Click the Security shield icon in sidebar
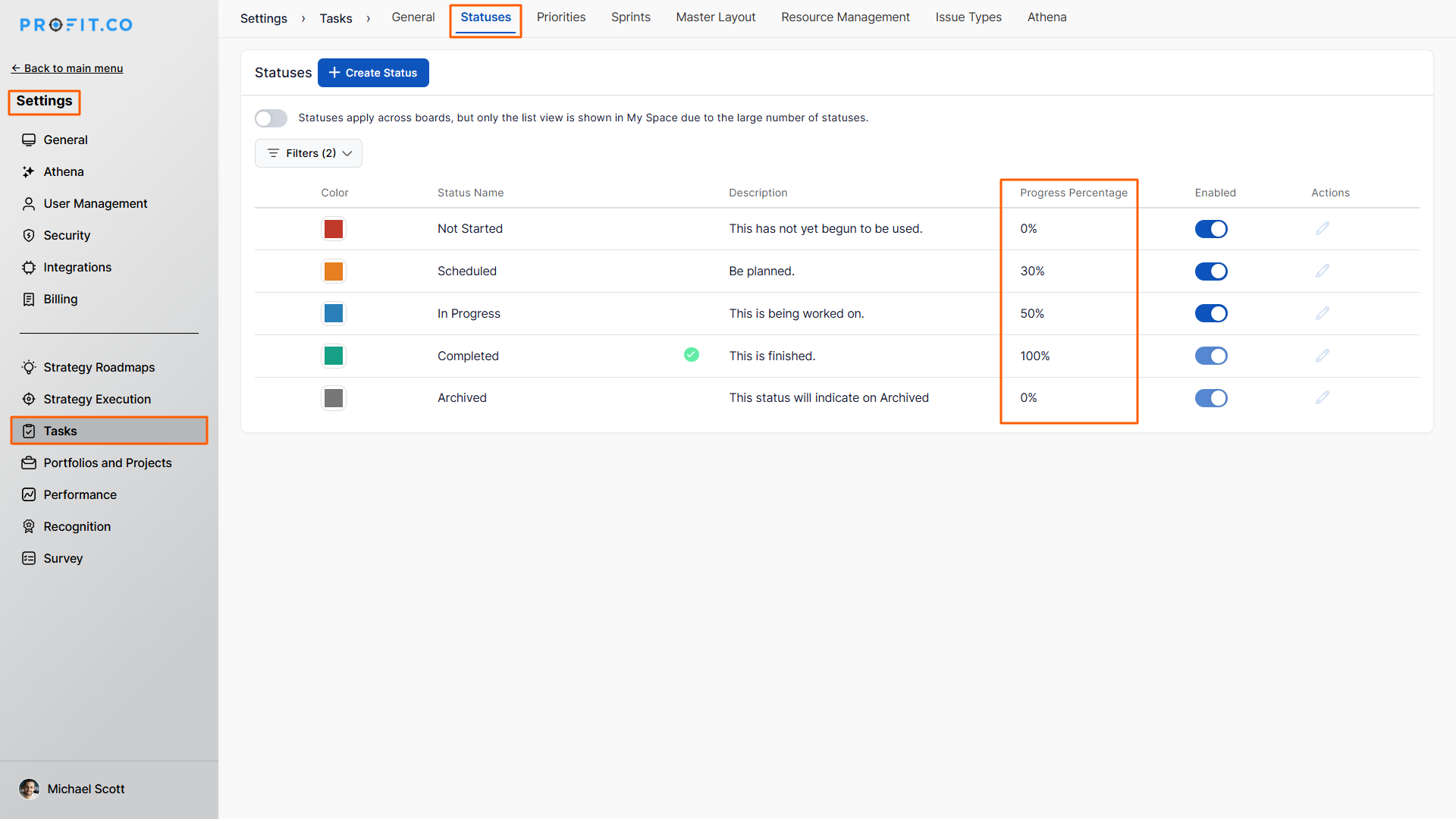The height and width of the screenshot is (819, 1456). [x=29, y=236]
